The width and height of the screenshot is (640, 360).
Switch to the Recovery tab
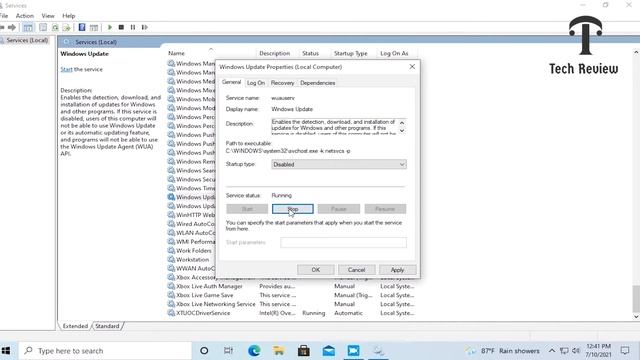(282, 83)
